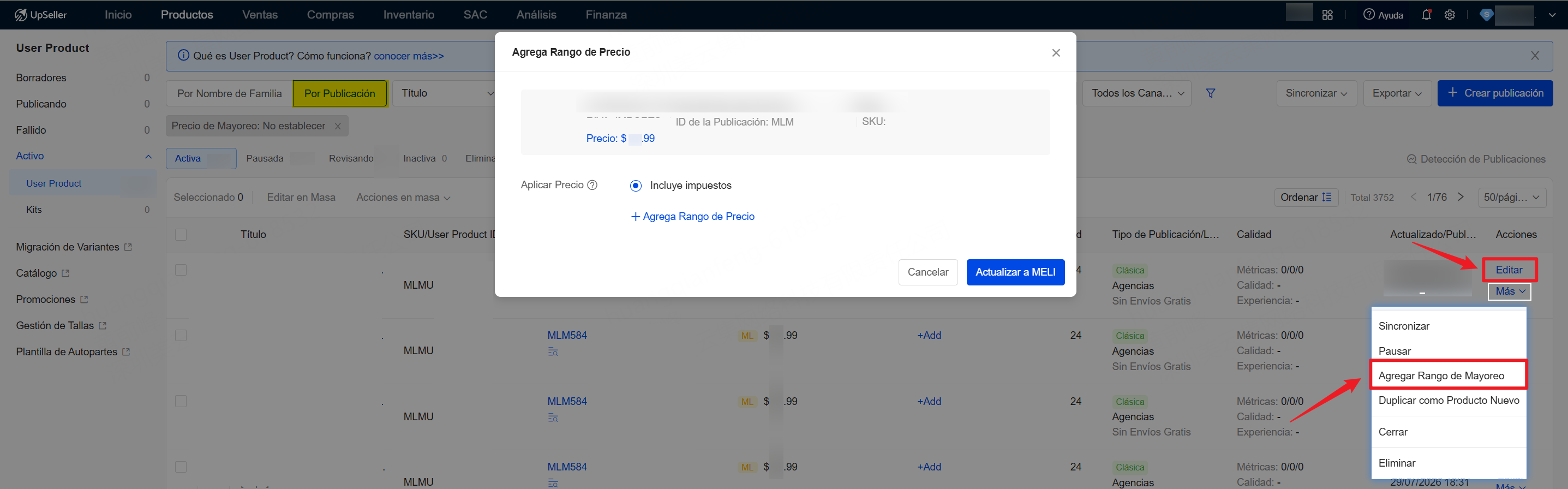1568x489 pixels.
Task: Go to the next page arrow
Action: (x=1461, y=196)
